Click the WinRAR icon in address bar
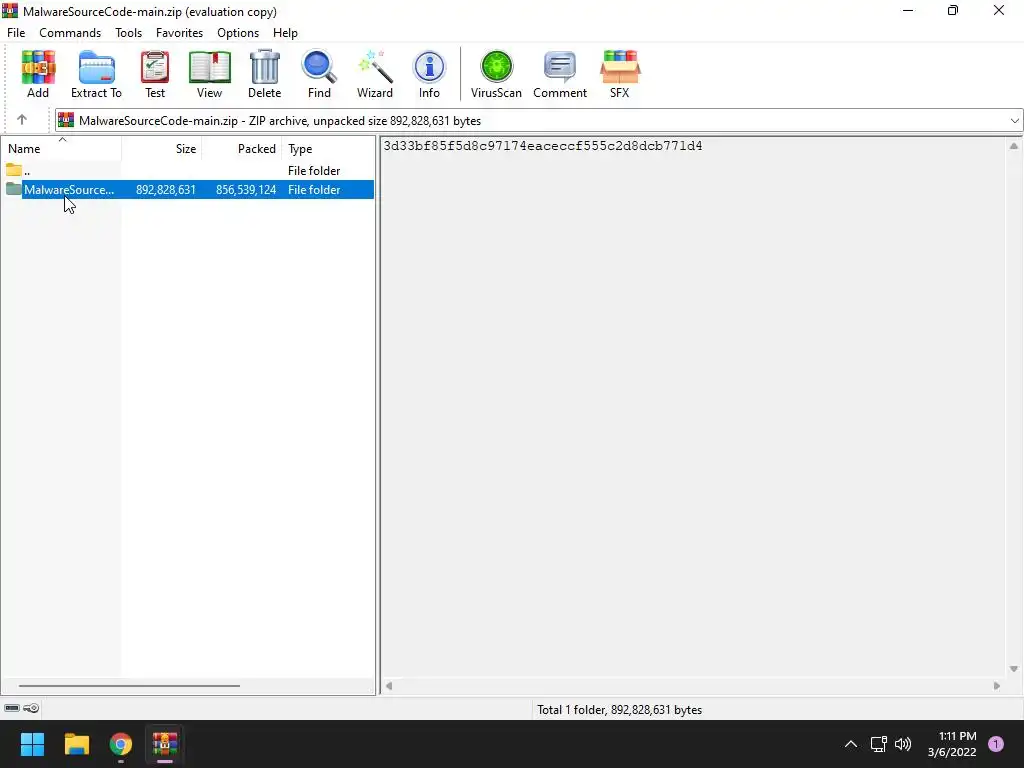 click(x=66, y=120)
